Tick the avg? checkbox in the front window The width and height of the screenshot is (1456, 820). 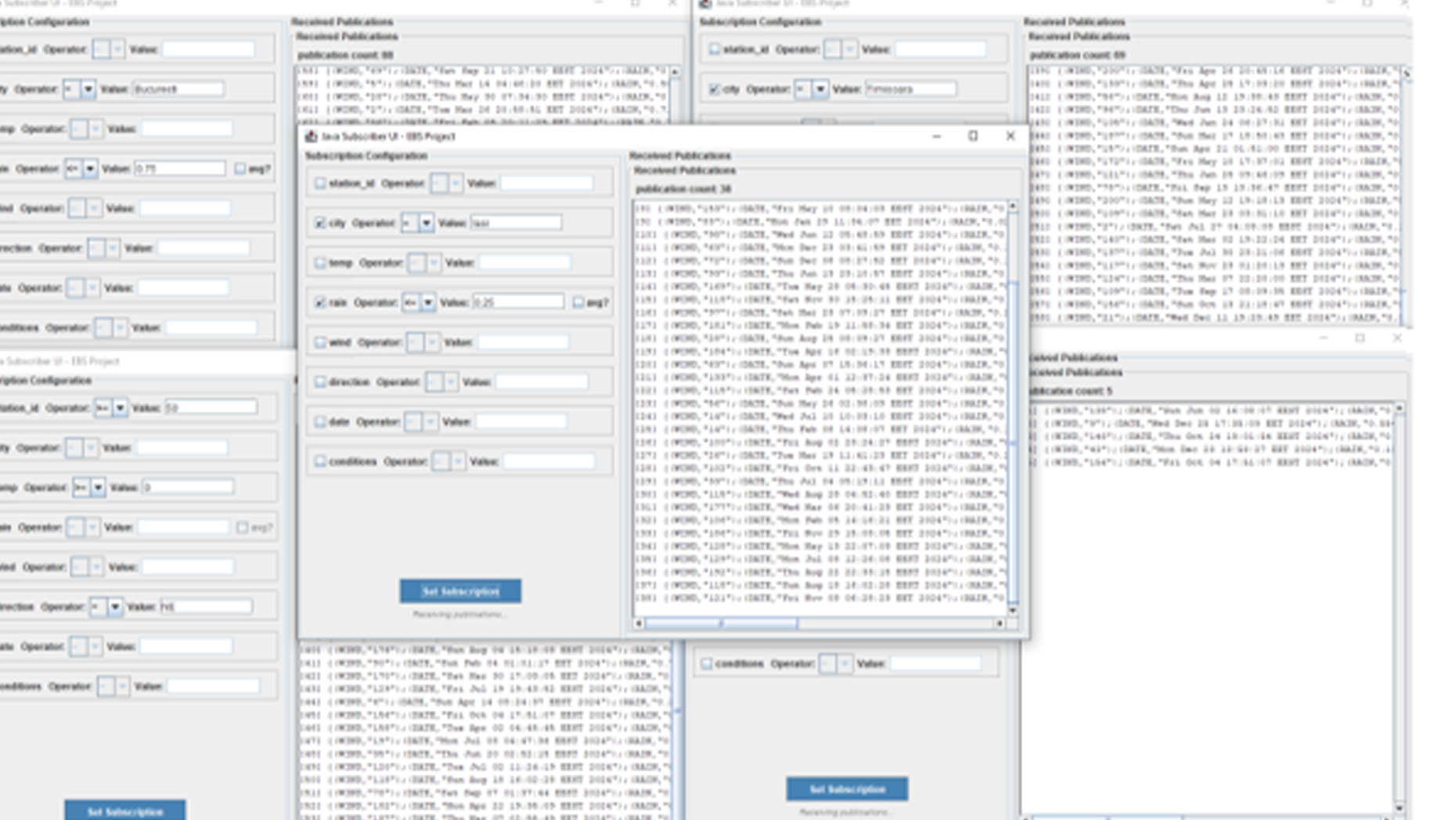pos(578,302)
